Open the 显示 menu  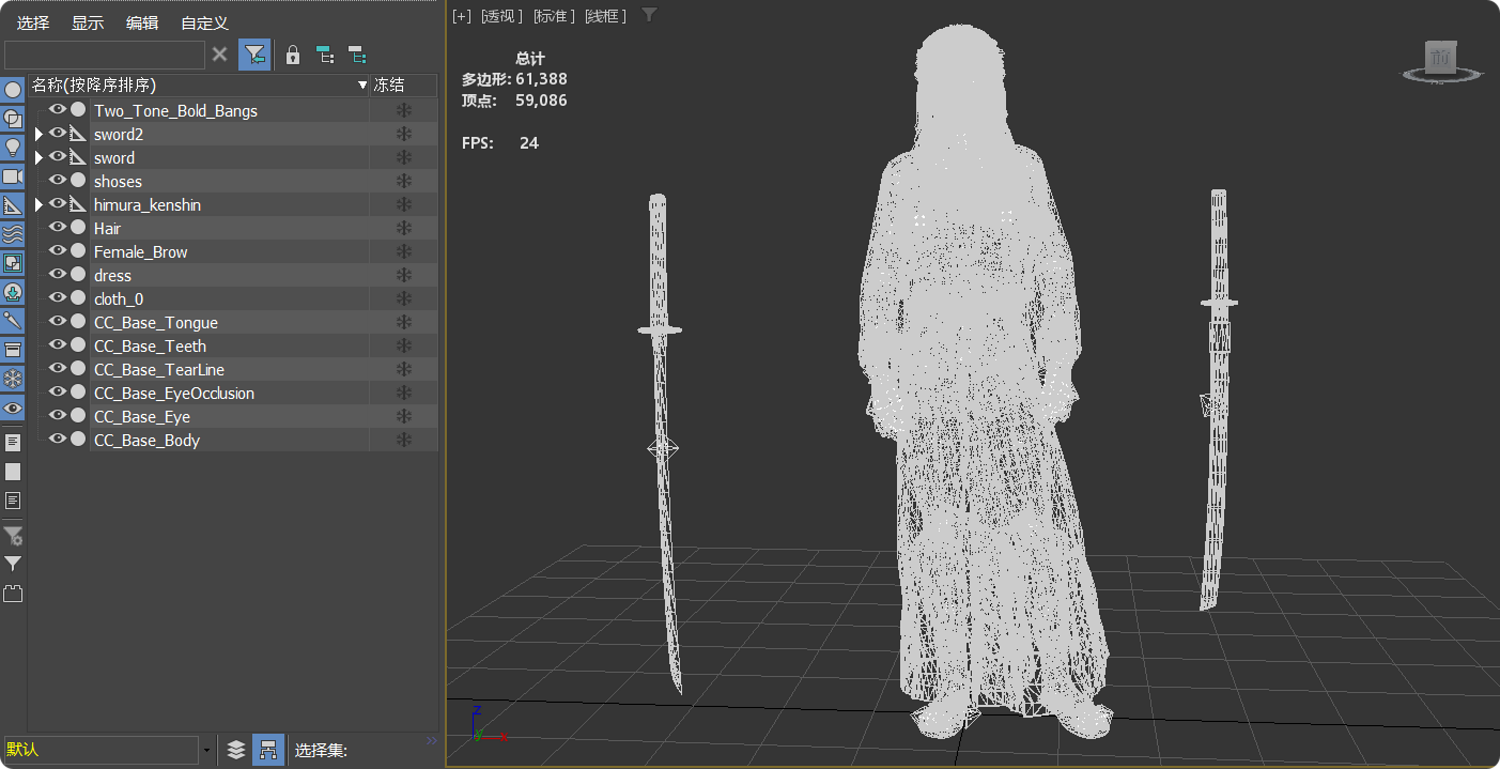point(87,23)
